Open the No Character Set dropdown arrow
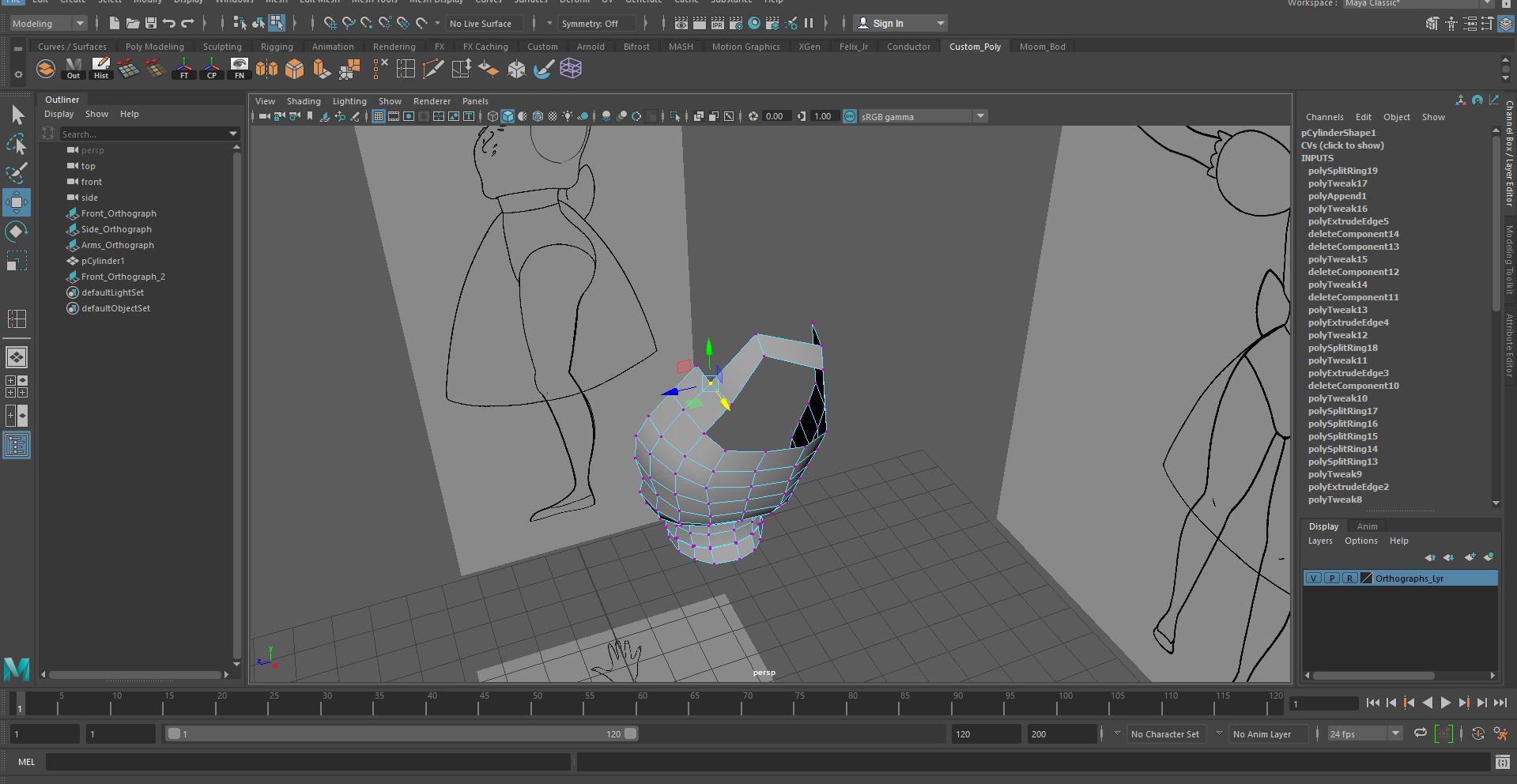The height and width of the screenshot is (784, 1517). click(1117, 733)
